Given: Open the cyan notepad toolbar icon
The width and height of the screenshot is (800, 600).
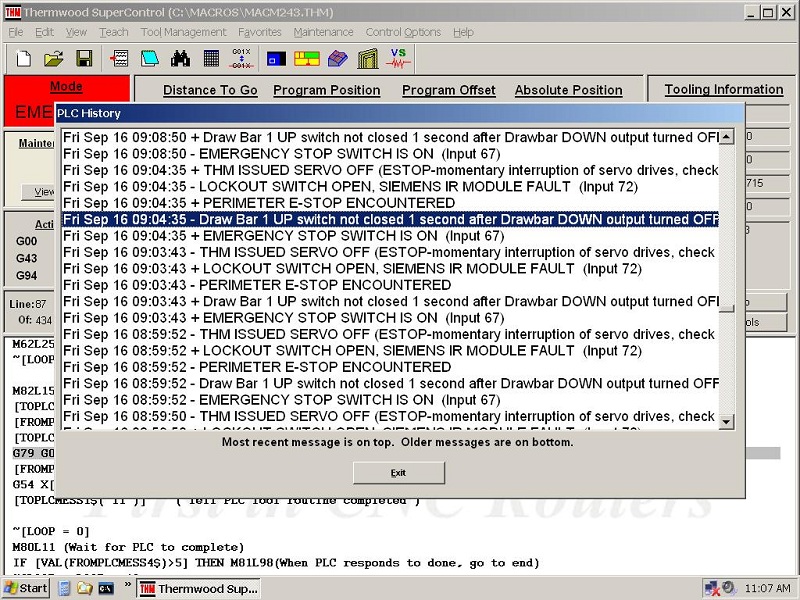Looking at the screenshot, I should click(150, 59).
